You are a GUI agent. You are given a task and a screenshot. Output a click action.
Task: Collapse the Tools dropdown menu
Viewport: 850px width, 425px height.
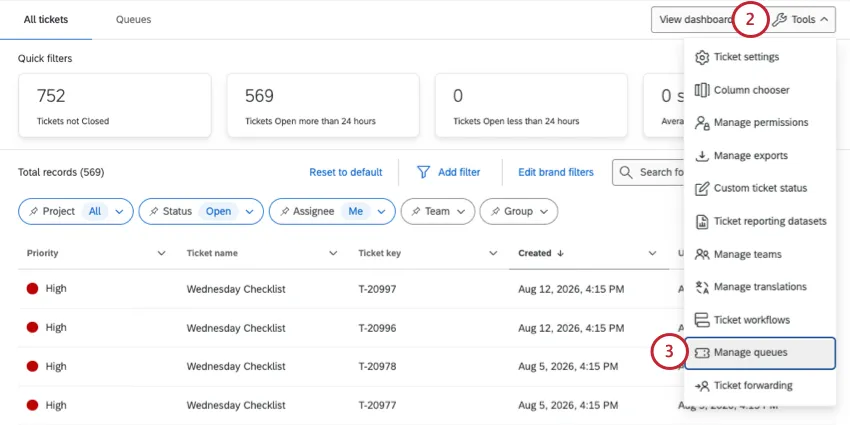pyautogui.click(x=802, y=20)
